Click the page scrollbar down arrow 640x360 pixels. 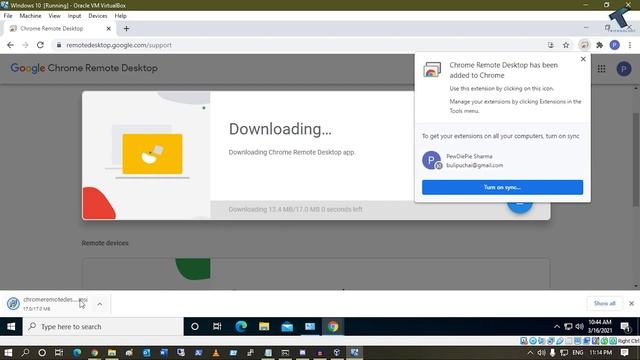pyautogui.click(x=636, y=286)
